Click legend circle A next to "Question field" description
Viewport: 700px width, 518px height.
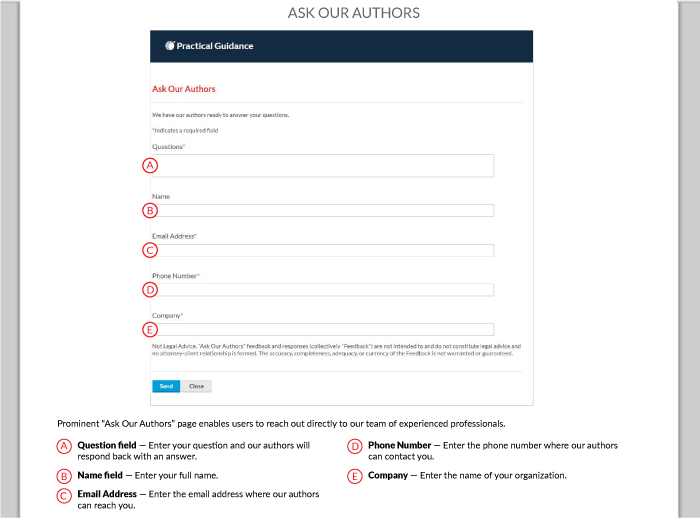tap(64, 446)
